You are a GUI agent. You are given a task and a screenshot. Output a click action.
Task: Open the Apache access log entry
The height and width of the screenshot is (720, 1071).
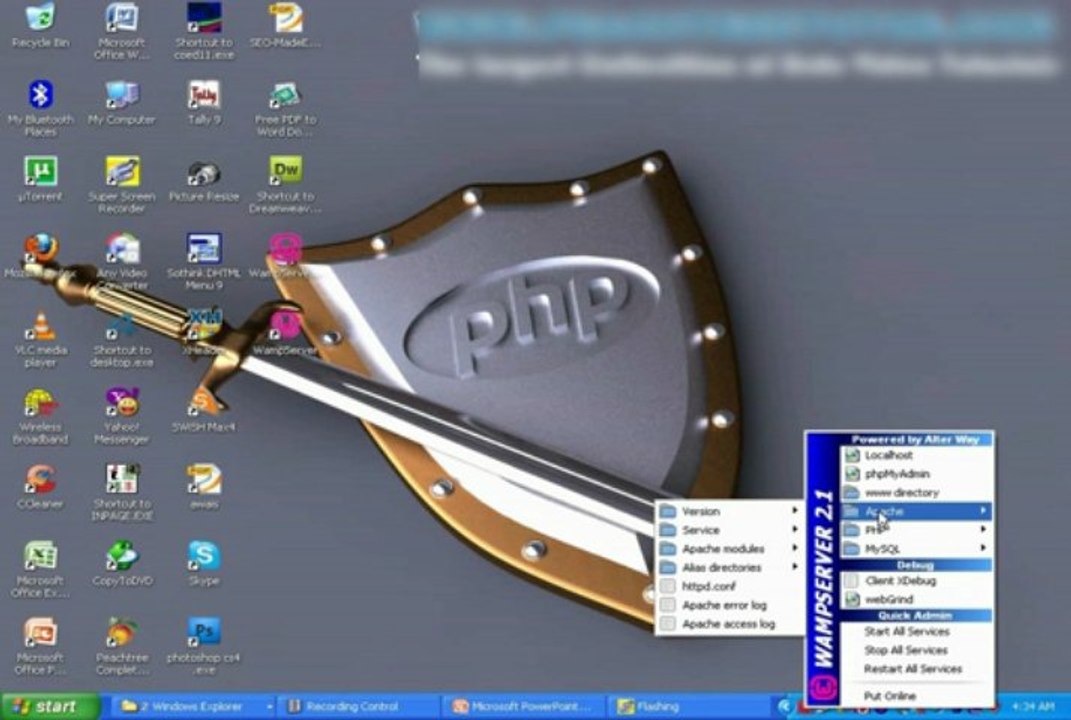tap(729, 624)
